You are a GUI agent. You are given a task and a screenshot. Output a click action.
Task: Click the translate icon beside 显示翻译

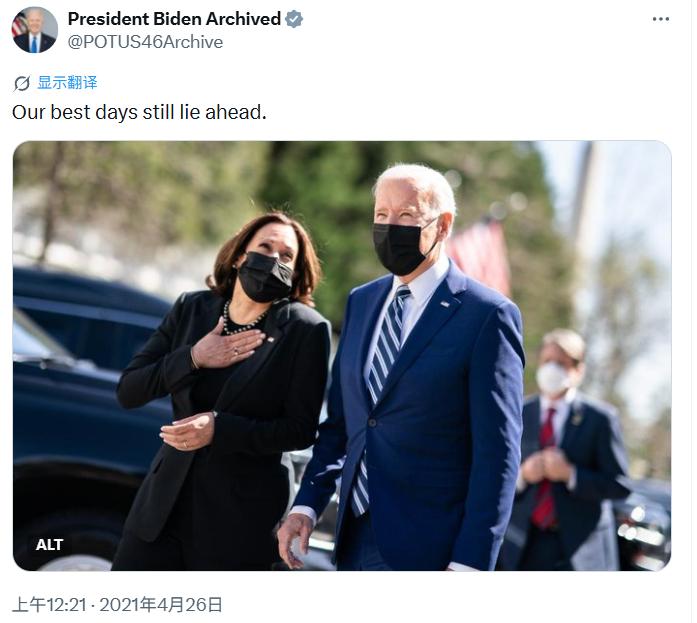coord(22,83)
